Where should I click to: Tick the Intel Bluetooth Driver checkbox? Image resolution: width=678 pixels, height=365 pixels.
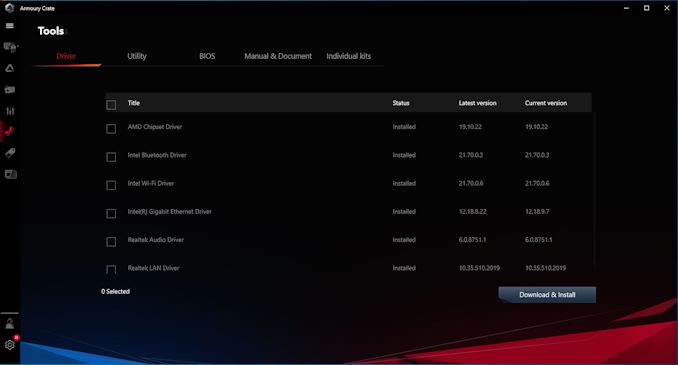tap(111, 157)
